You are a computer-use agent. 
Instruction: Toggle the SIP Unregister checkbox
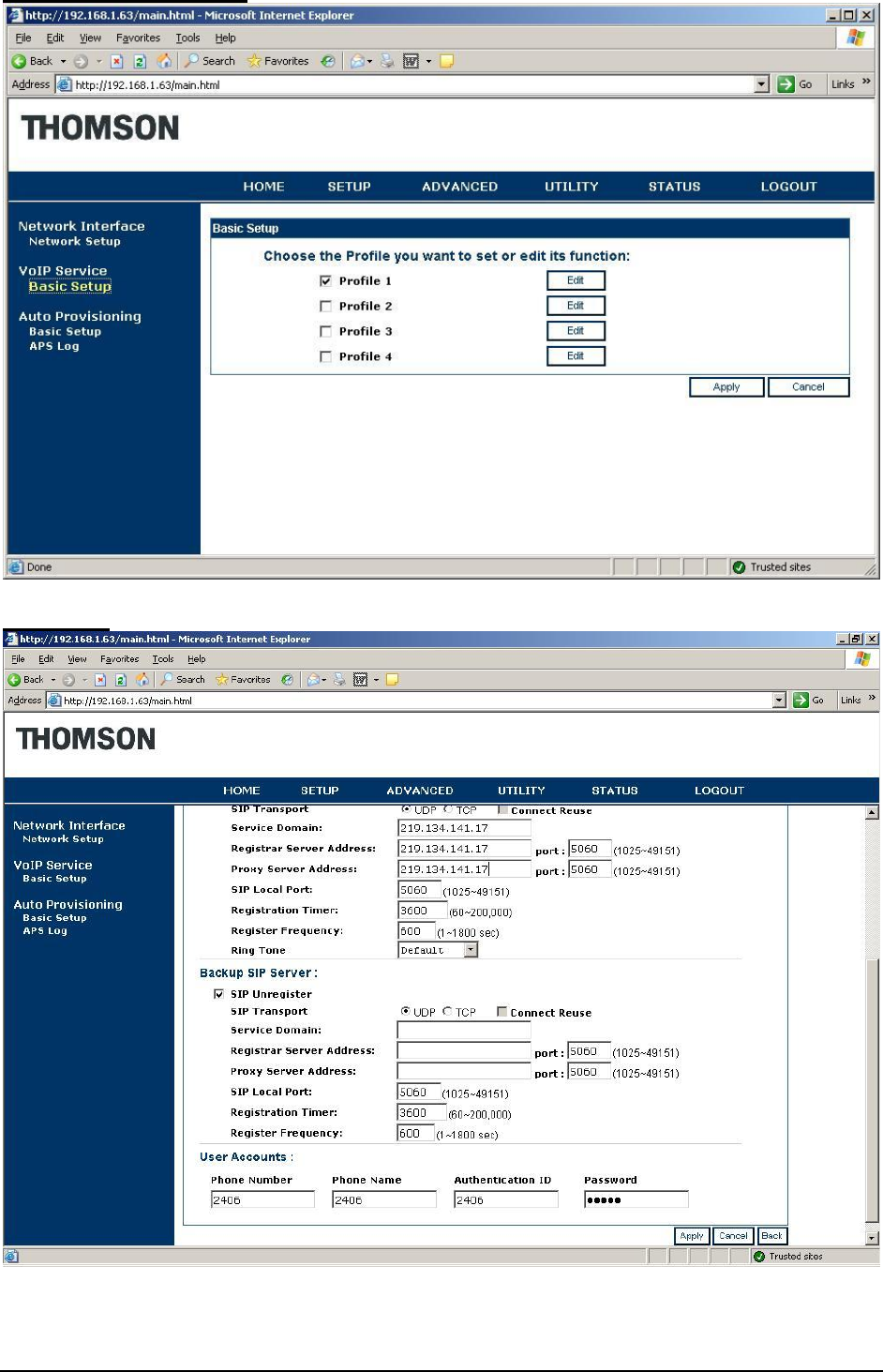(218, 994)
